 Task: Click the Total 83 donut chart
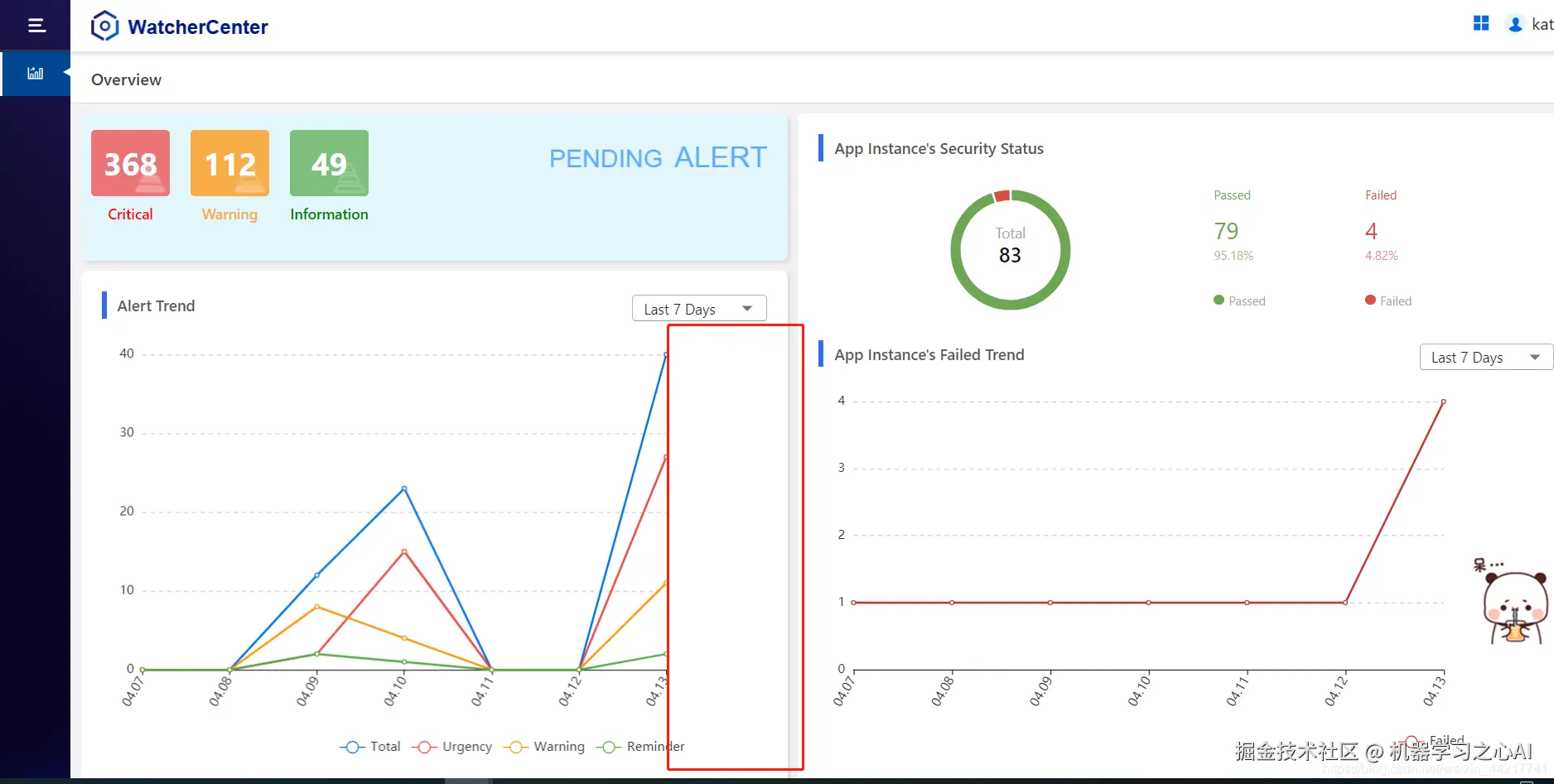1010,250
